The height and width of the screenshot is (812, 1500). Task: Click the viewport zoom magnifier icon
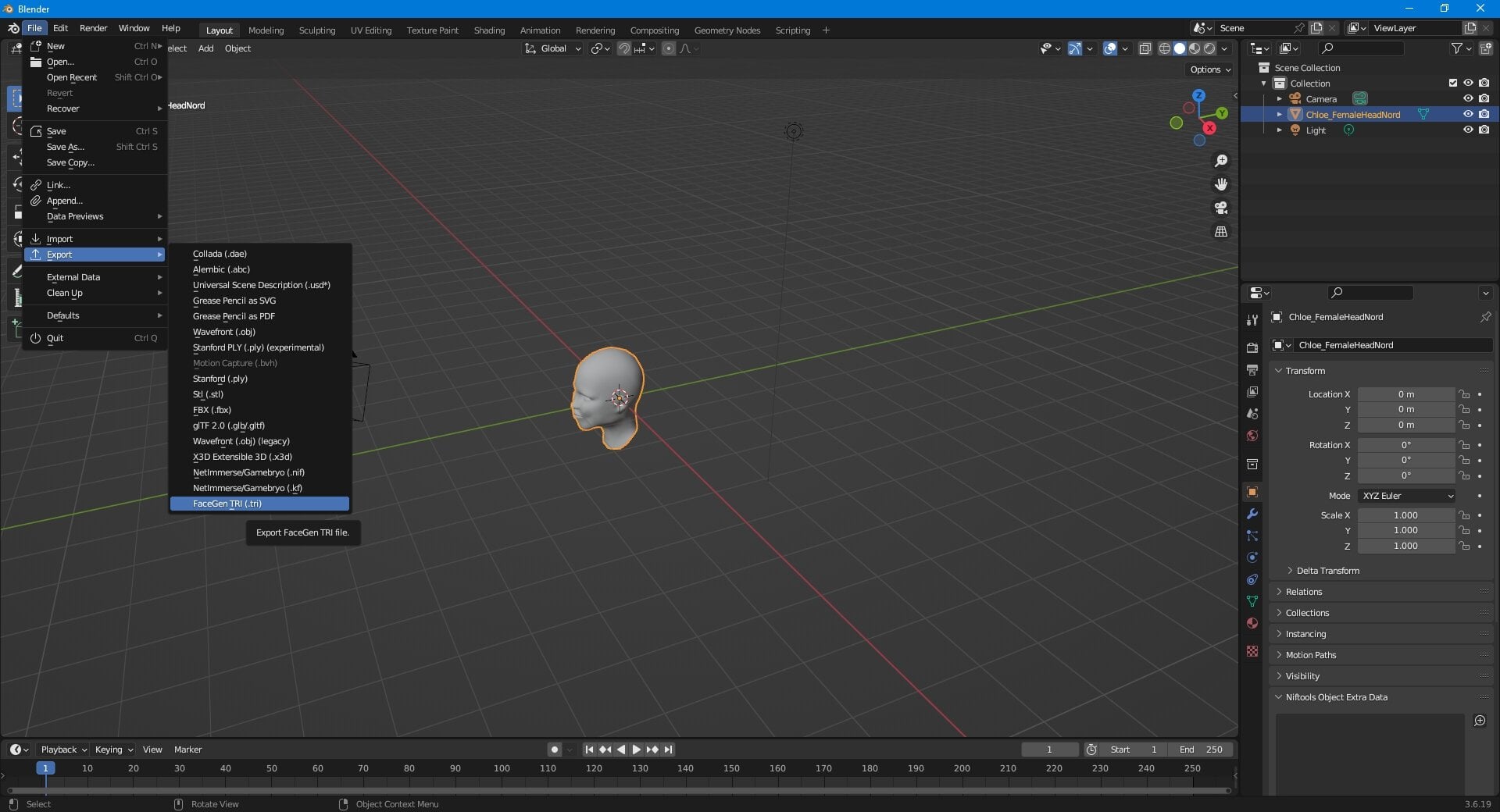coord(1220,161)
